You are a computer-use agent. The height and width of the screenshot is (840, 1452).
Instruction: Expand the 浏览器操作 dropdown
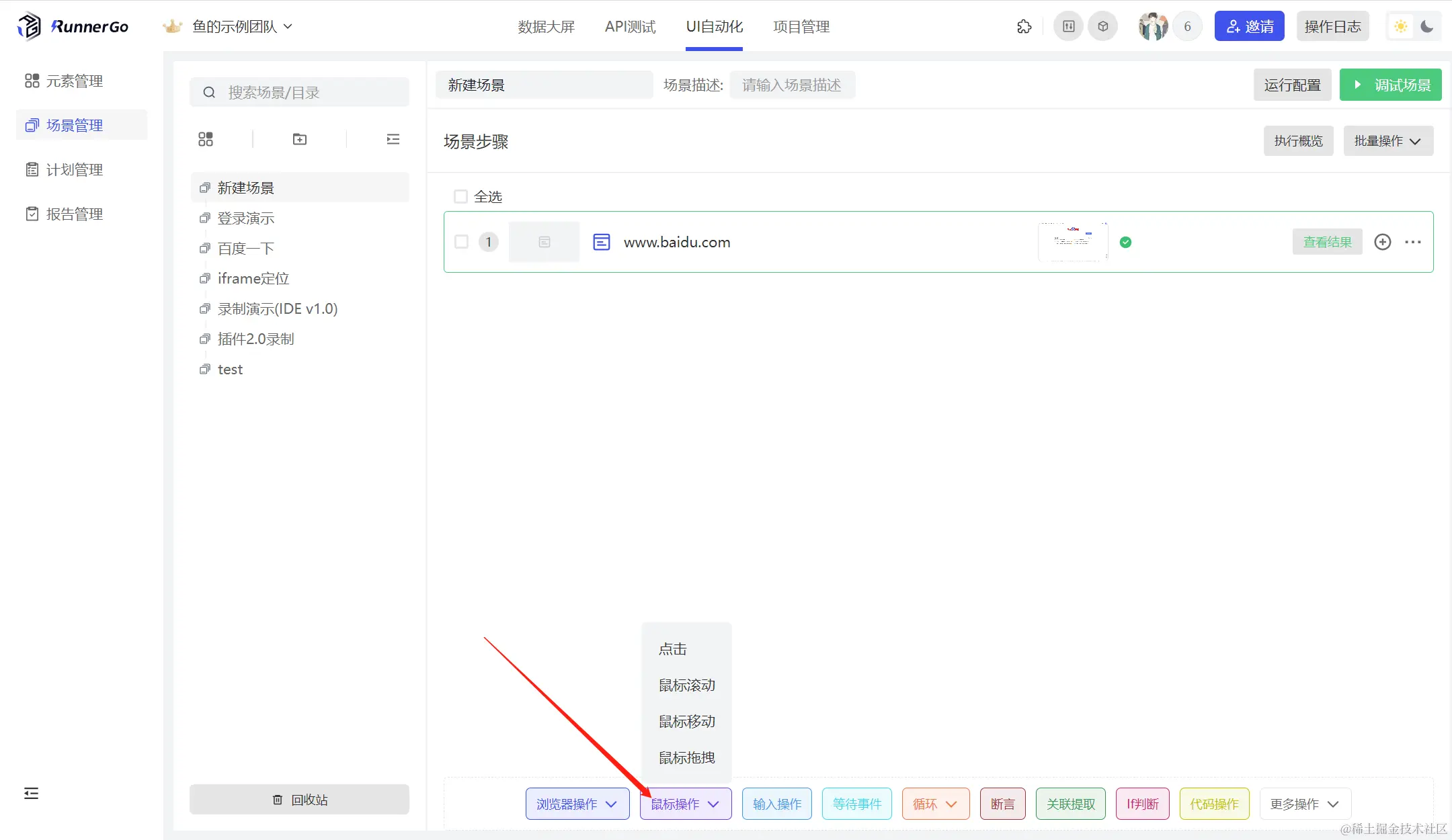coord(577,804)
